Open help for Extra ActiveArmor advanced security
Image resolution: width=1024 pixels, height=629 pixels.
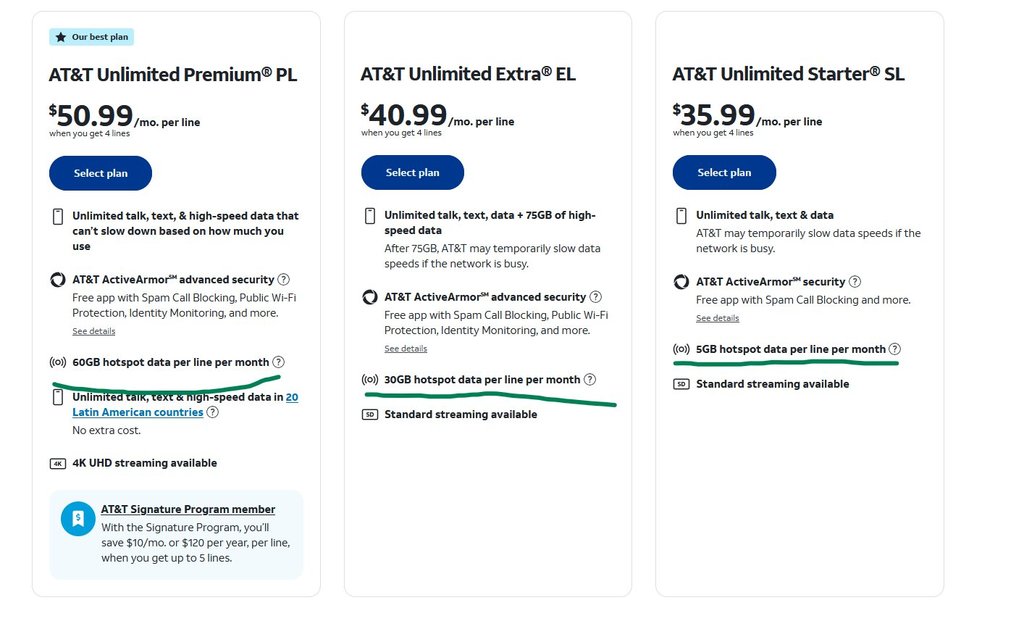point(596,297)
